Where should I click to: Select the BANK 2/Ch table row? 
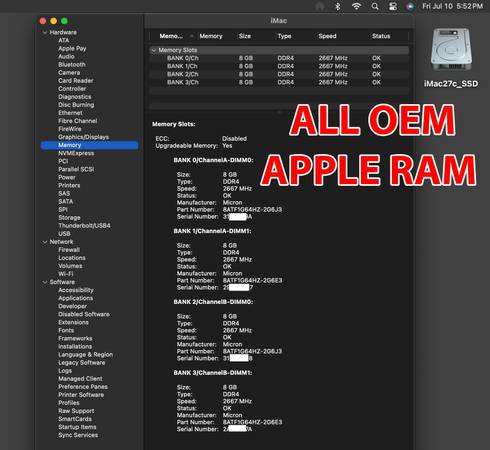(x=279, y=74)
